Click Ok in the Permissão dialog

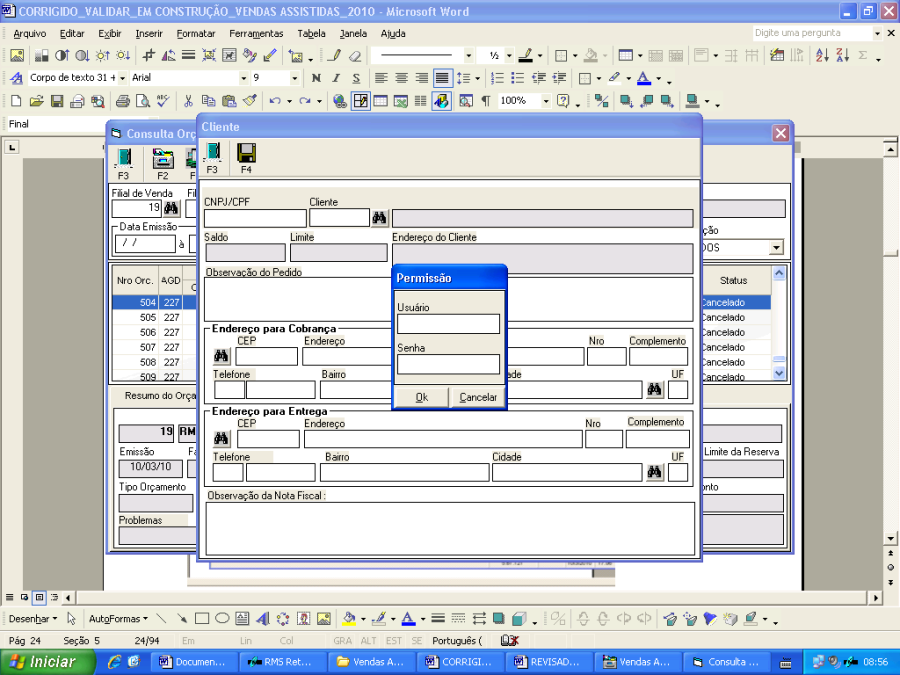point(422,397)
